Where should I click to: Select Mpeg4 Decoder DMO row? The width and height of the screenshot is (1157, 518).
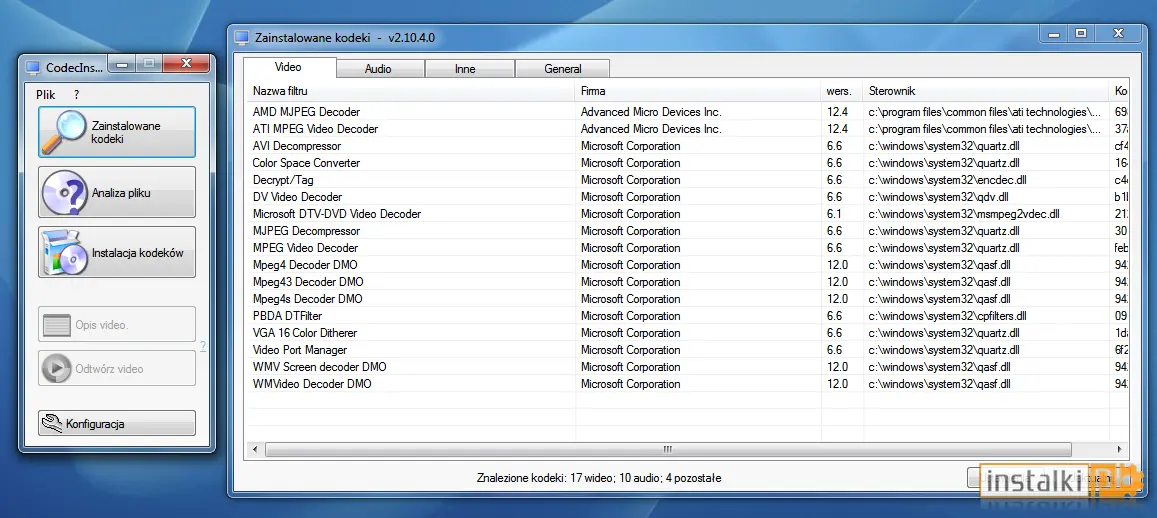(688, 265)
